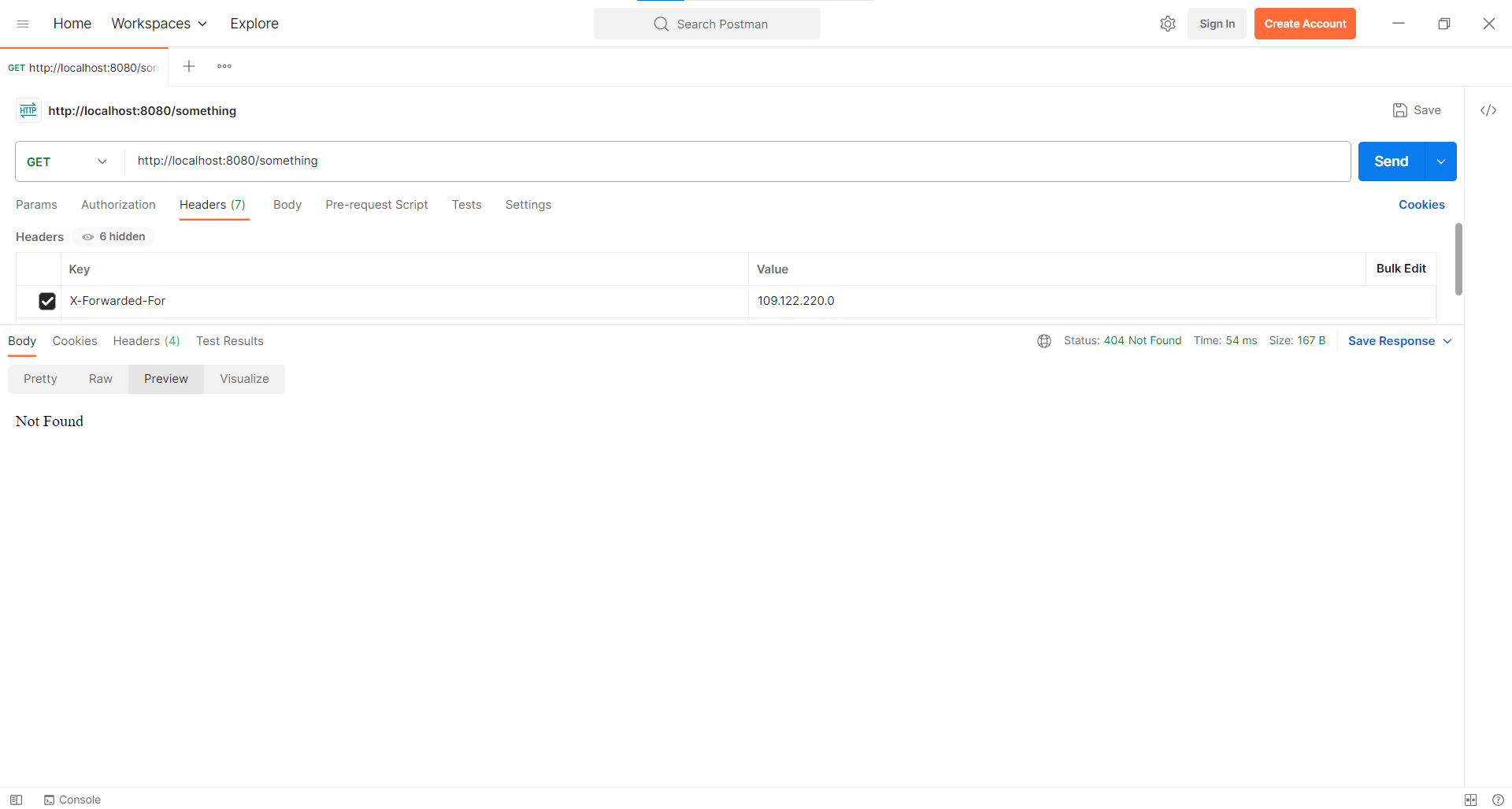1512x809 pixels.
Task: Open the settings gear icon
Action: click(1168, 24)
